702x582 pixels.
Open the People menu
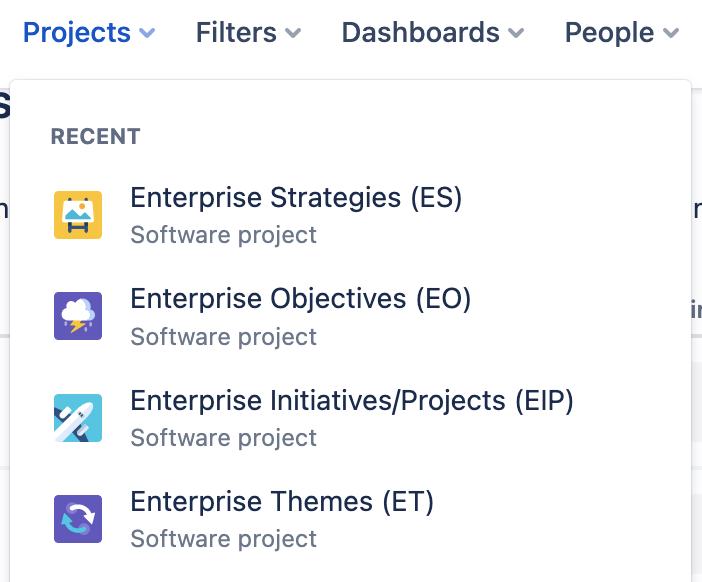click(622, 33)
